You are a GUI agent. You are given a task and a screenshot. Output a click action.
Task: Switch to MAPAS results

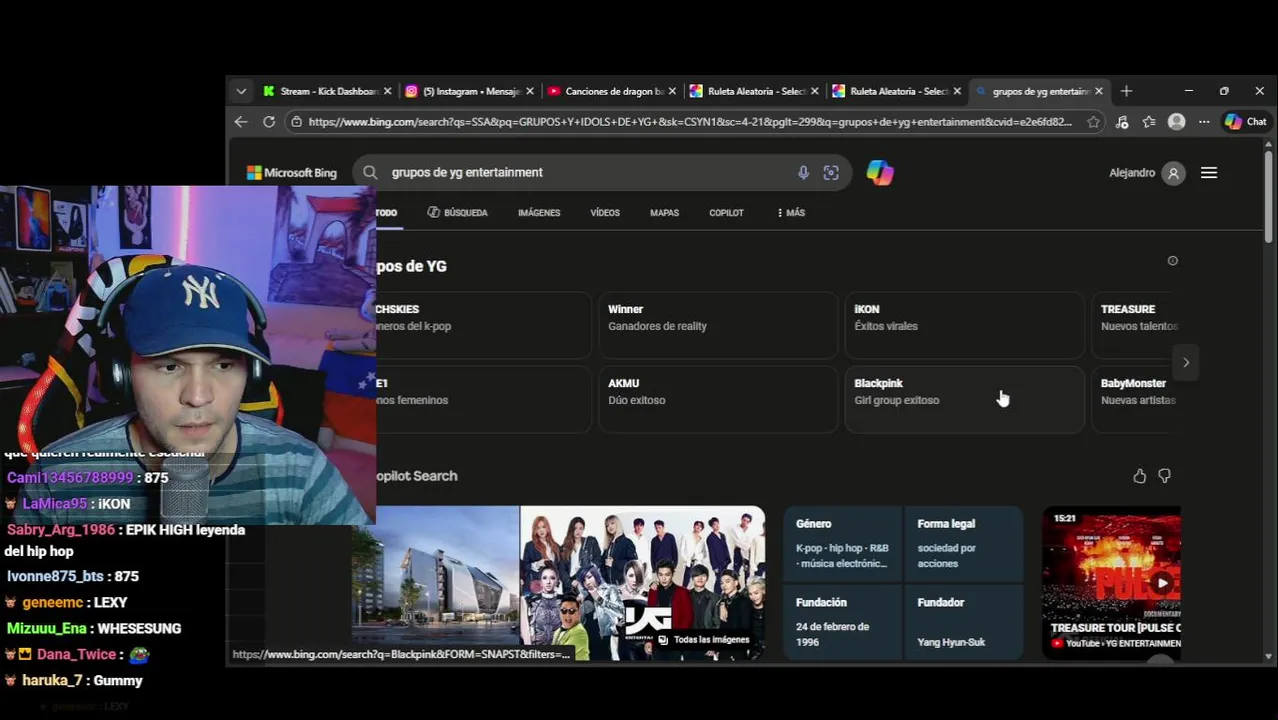[x=664, y=213]
